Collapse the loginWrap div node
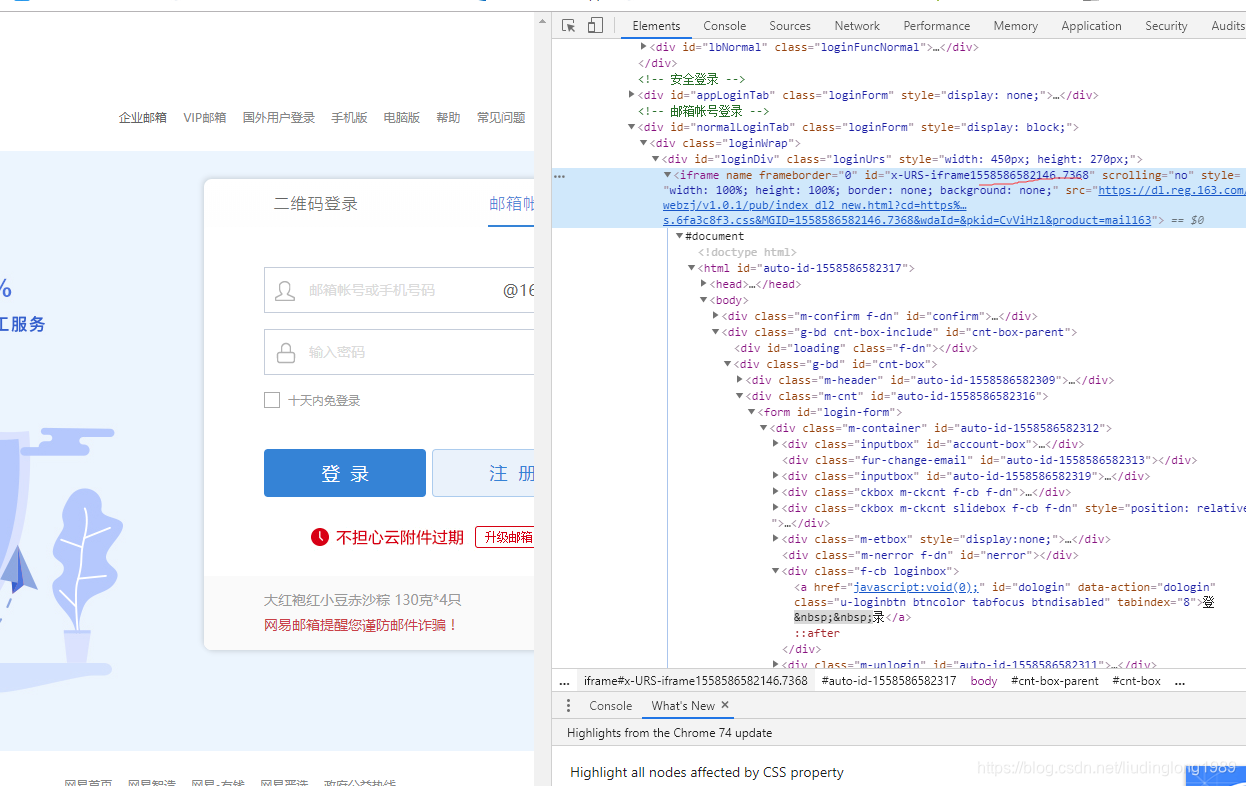The height and width of the screenshot is (786, 1246). coord(643,143)
